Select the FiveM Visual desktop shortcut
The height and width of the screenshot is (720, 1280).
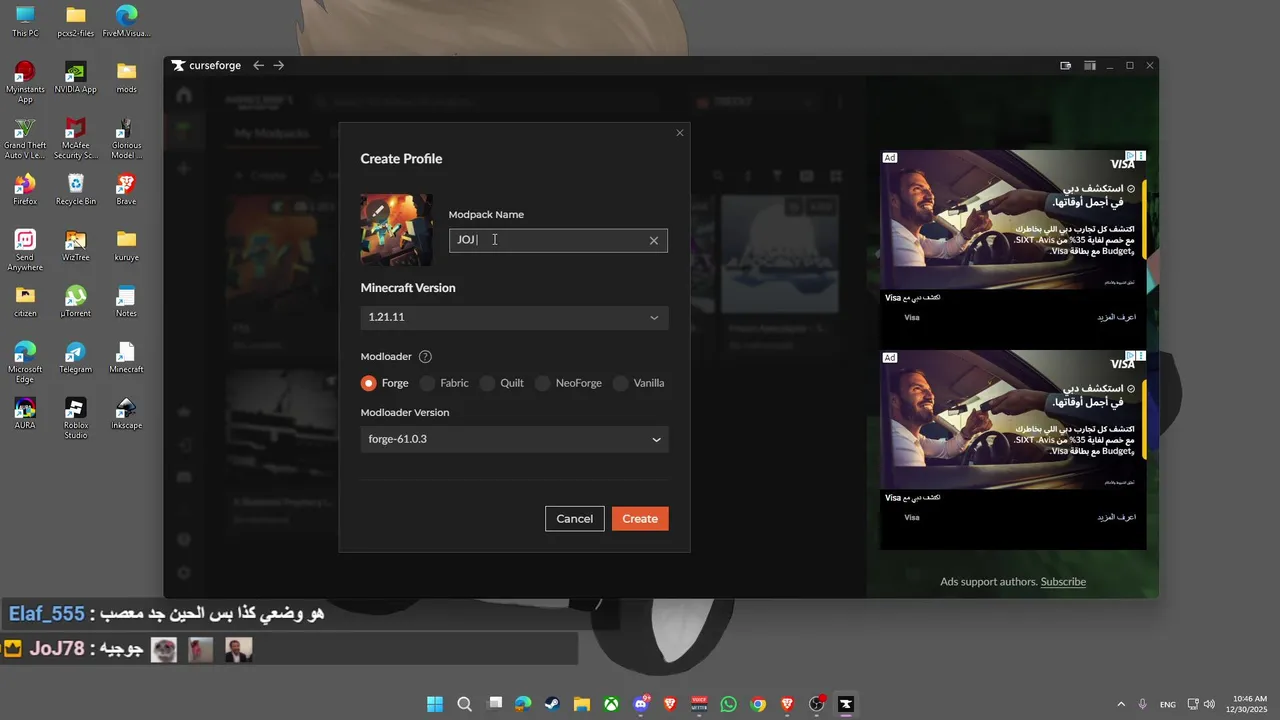[126, 21]
